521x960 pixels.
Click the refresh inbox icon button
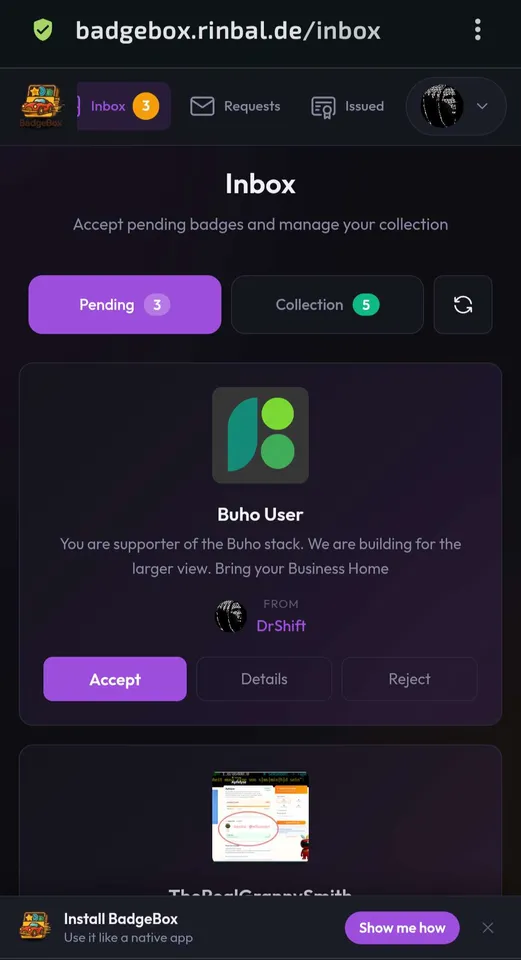coord(463,304)
